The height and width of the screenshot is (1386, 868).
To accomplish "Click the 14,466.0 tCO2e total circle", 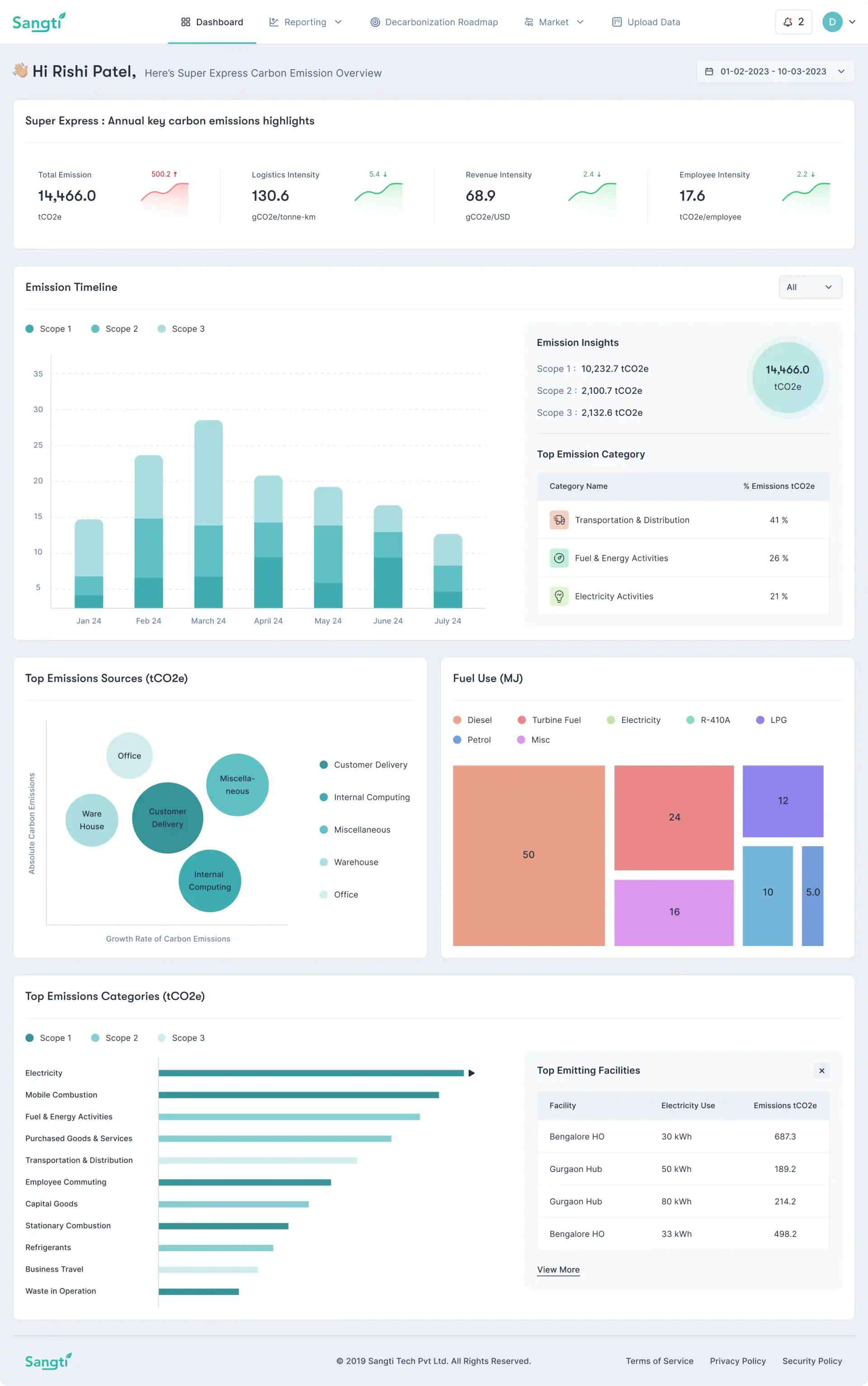I will (x=787, y=377).
